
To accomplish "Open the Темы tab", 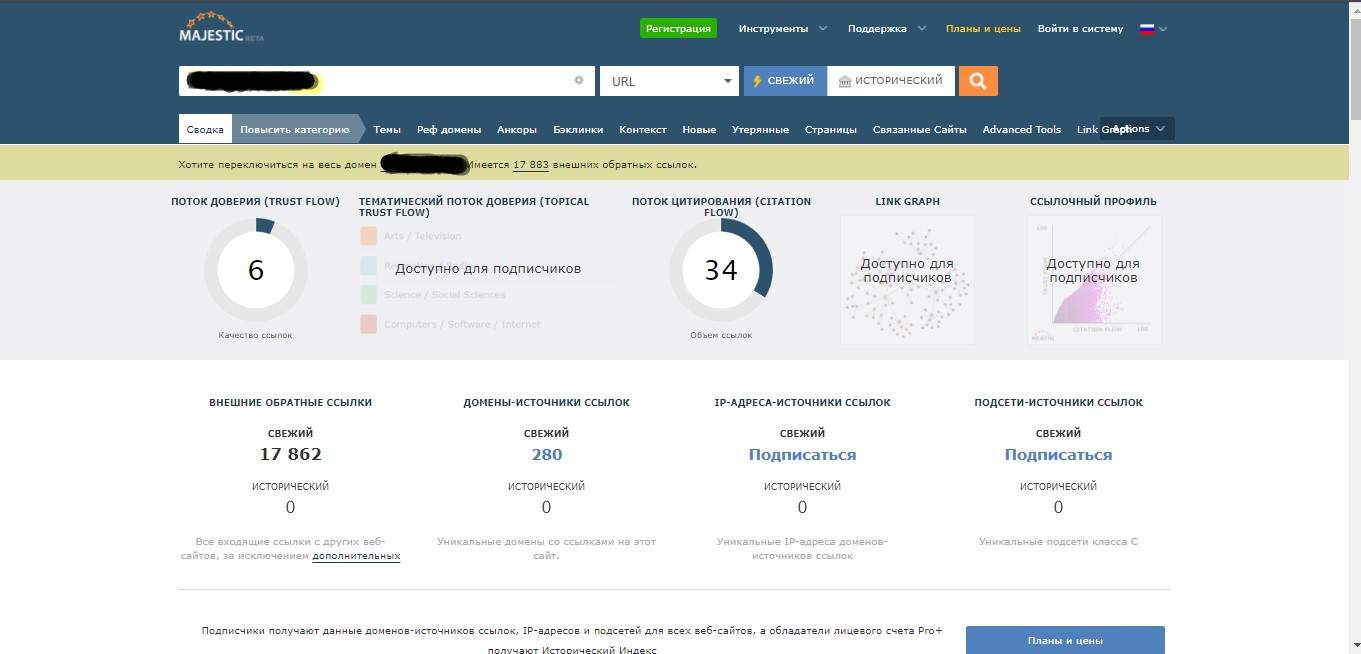I will (387, 130).
